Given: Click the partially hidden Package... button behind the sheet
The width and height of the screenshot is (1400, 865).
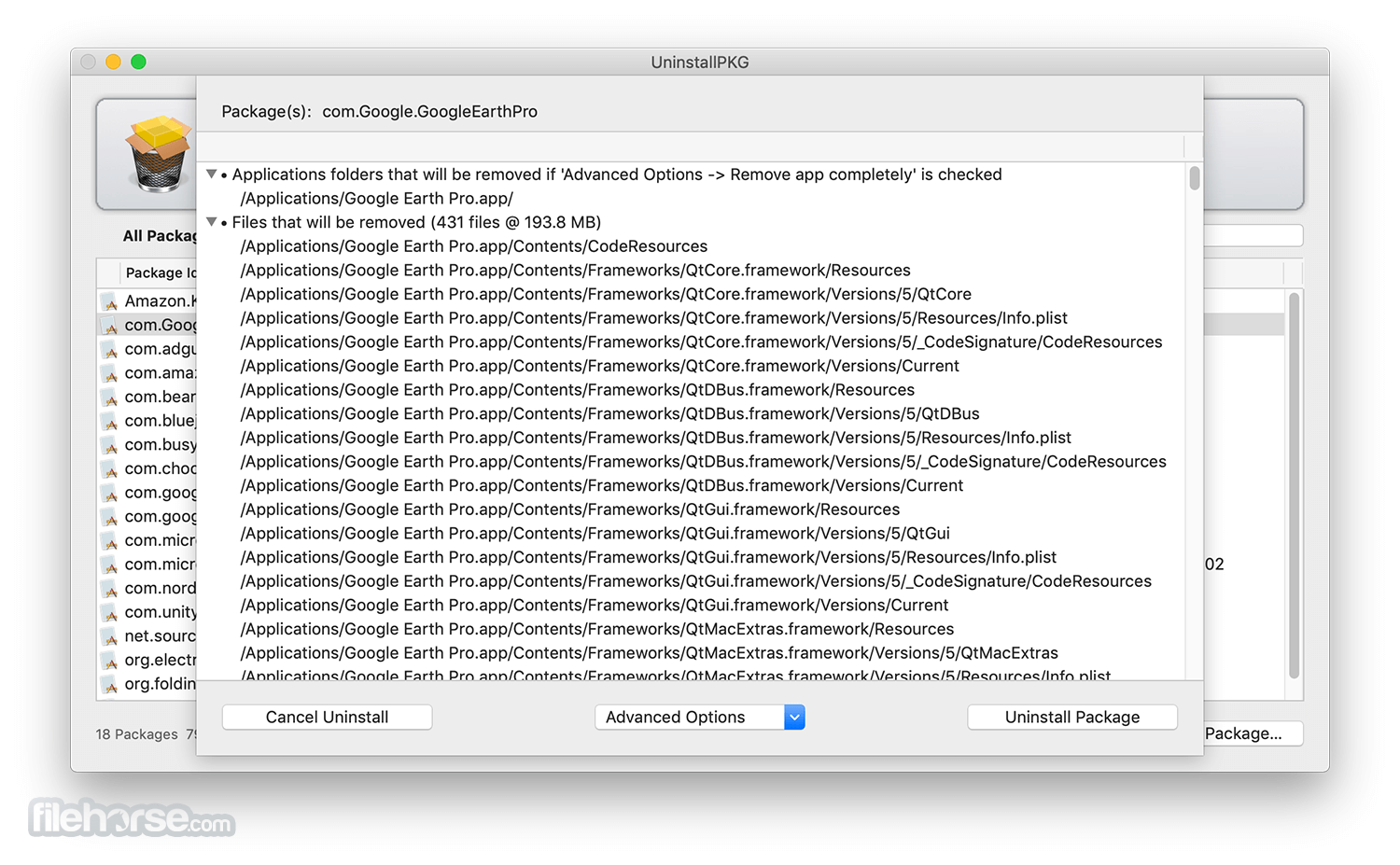Looking at the screenshot, I should point(1253,733).
